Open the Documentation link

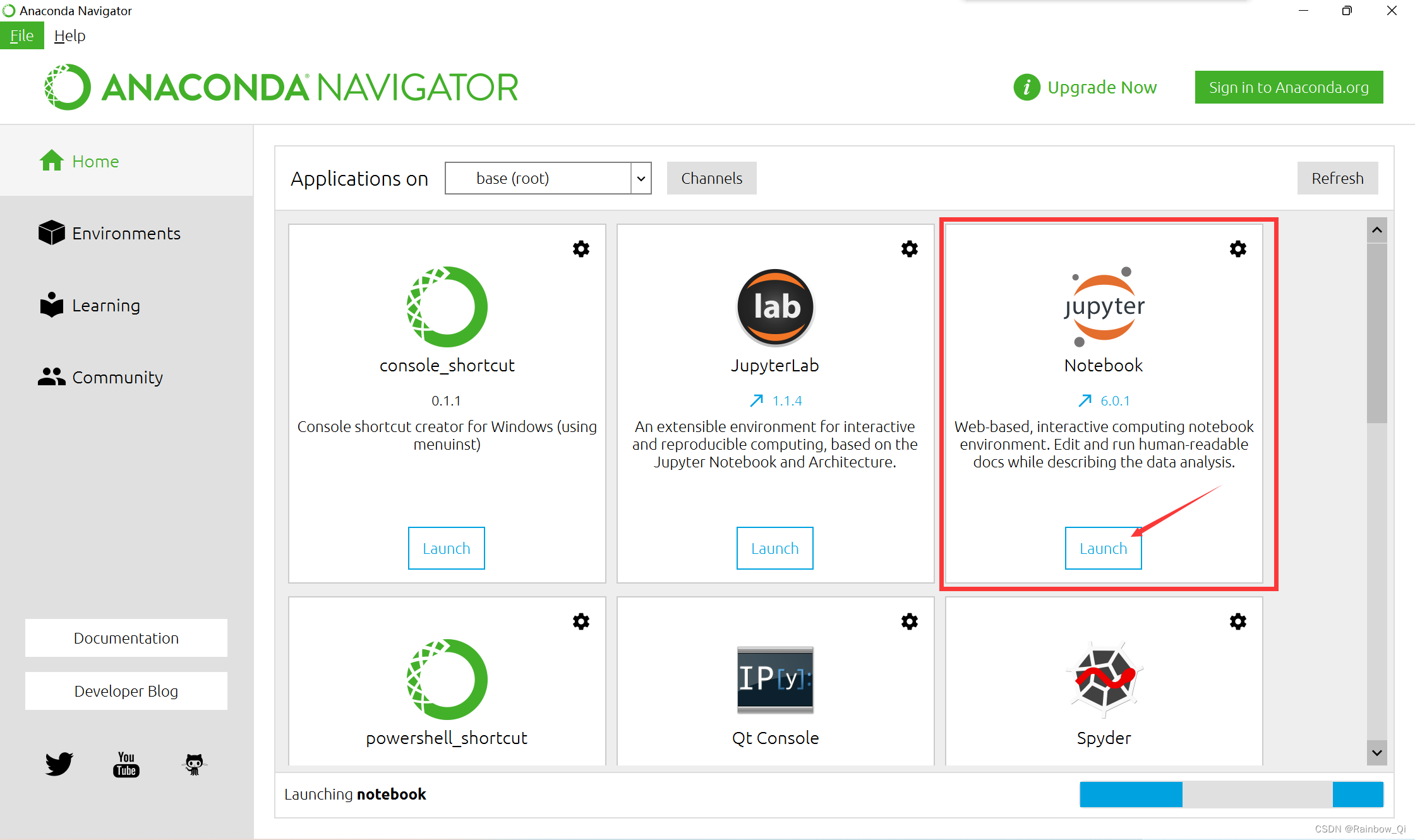[126, 638]
